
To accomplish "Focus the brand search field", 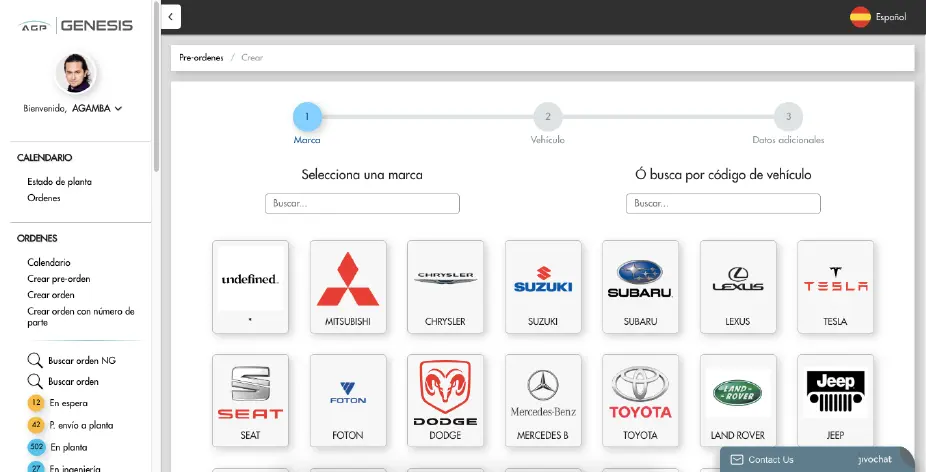I will [362, 203].
